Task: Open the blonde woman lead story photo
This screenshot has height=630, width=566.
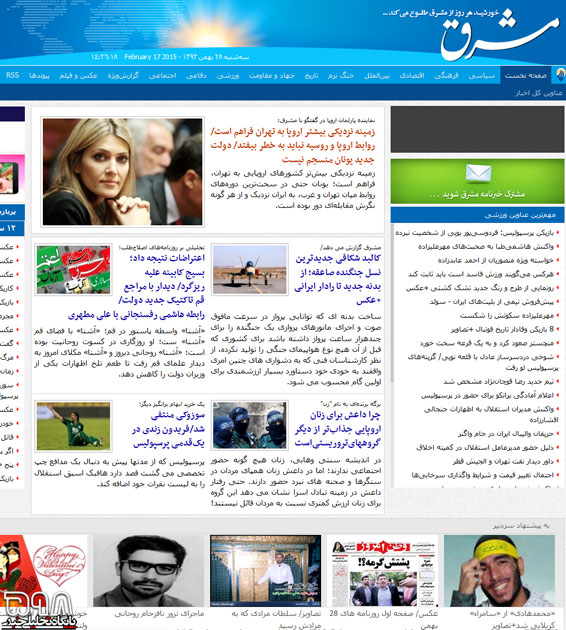Action: [x=123, y=172]
